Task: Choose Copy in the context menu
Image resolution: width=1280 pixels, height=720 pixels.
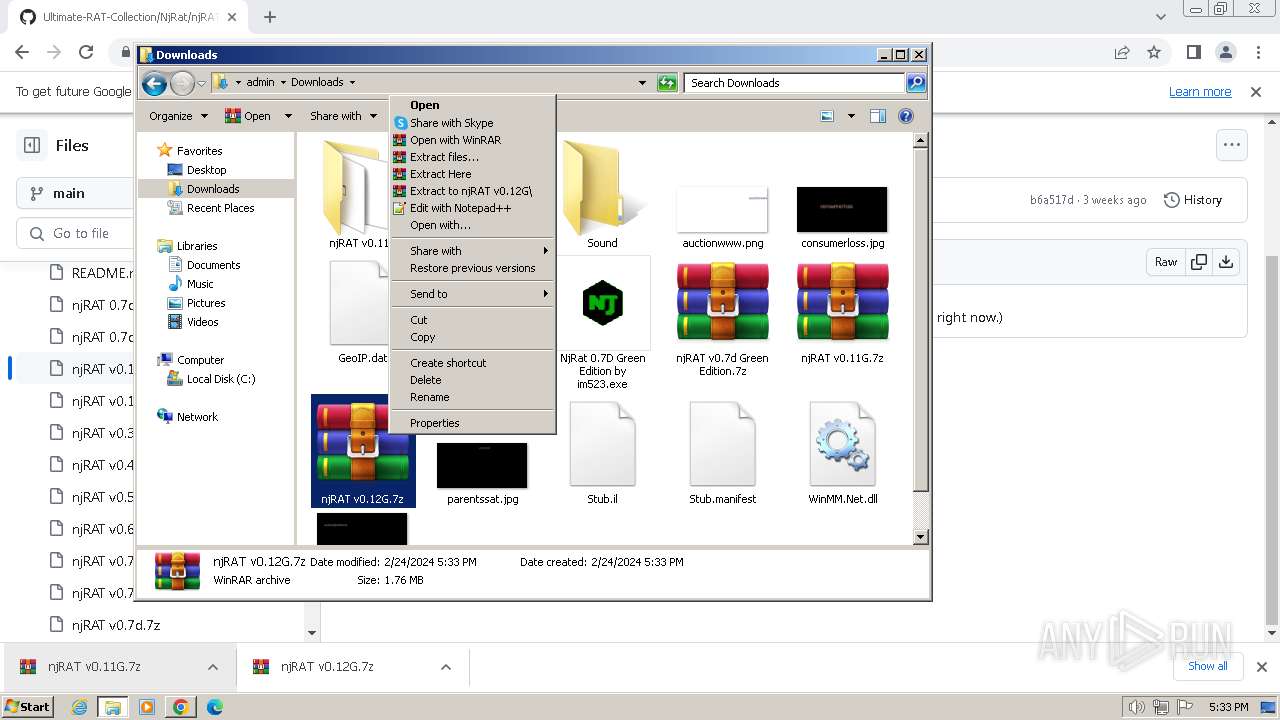Action: [x=472, y=337]
